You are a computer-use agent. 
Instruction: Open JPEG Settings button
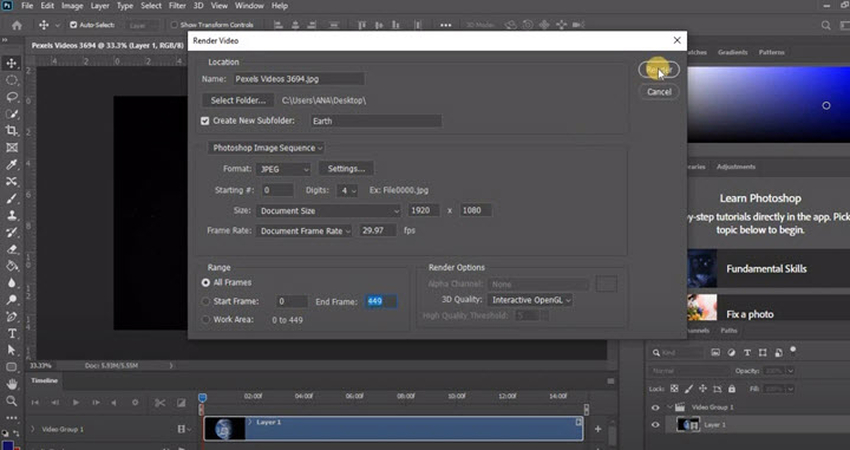pyautogui.click(x=346, y=169)
